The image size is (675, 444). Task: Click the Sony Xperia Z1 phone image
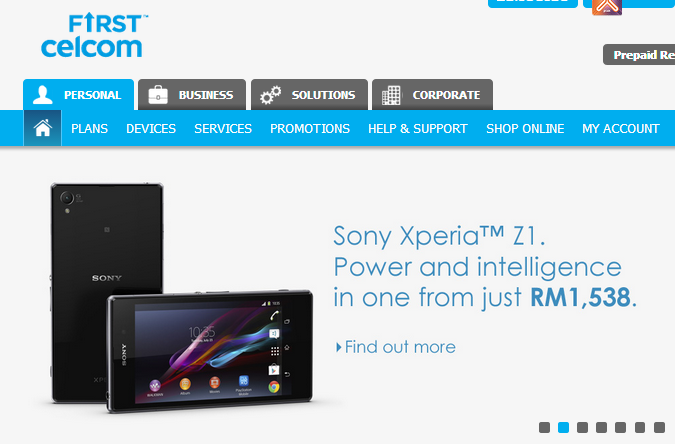[182, 298]
